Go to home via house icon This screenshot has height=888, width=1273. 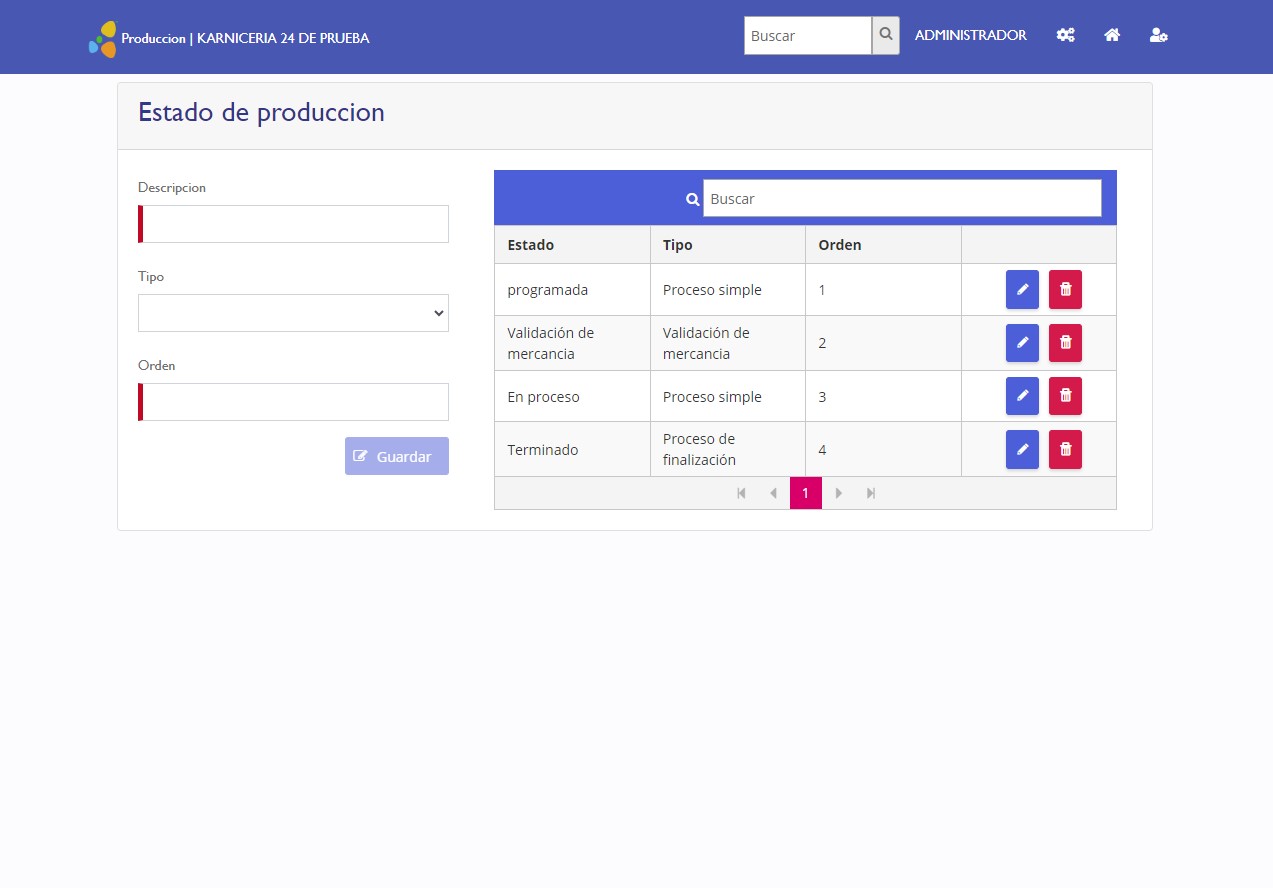point(1112,35)
